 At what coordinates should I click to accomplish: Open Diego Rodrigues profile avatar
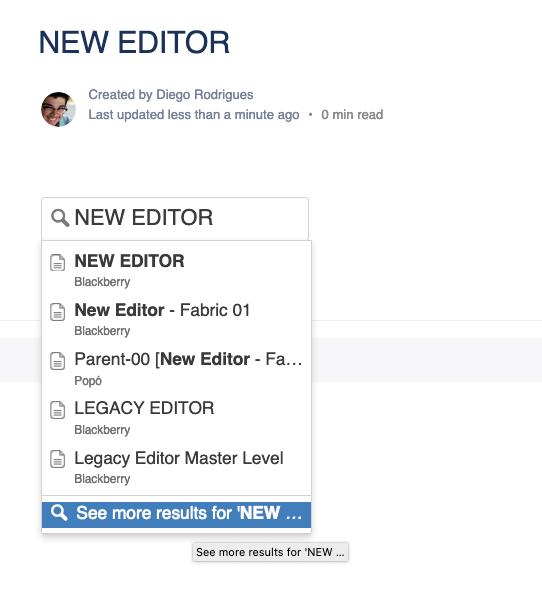58,109
